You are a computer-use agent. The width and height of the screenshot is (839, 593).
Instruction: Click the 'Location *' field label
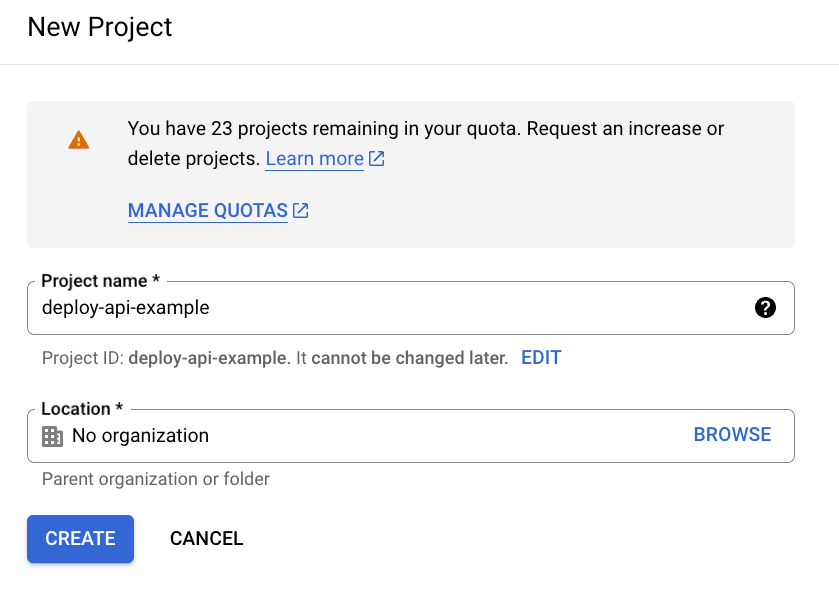82,409
